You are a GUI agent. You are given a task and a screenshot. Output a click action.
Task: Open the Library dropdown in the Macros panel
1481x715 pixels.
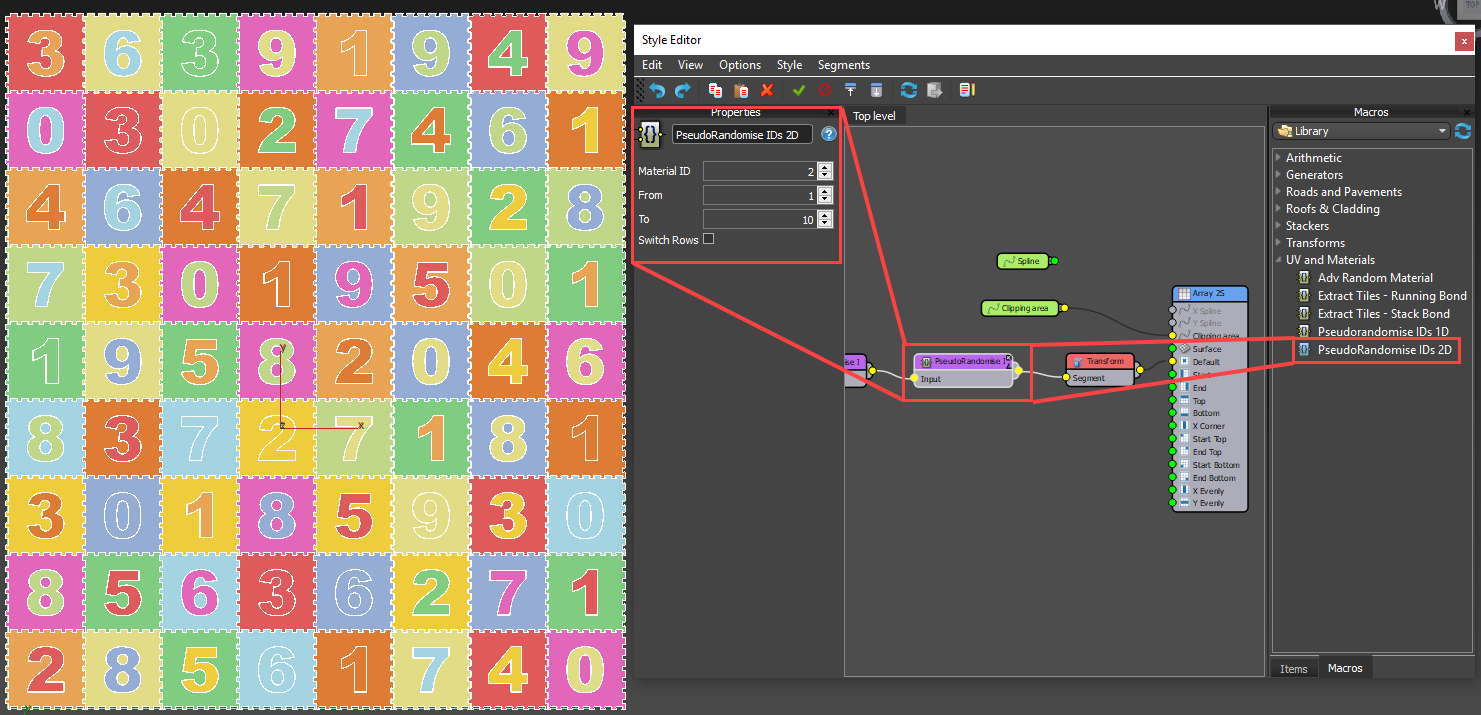(1442, 130)
